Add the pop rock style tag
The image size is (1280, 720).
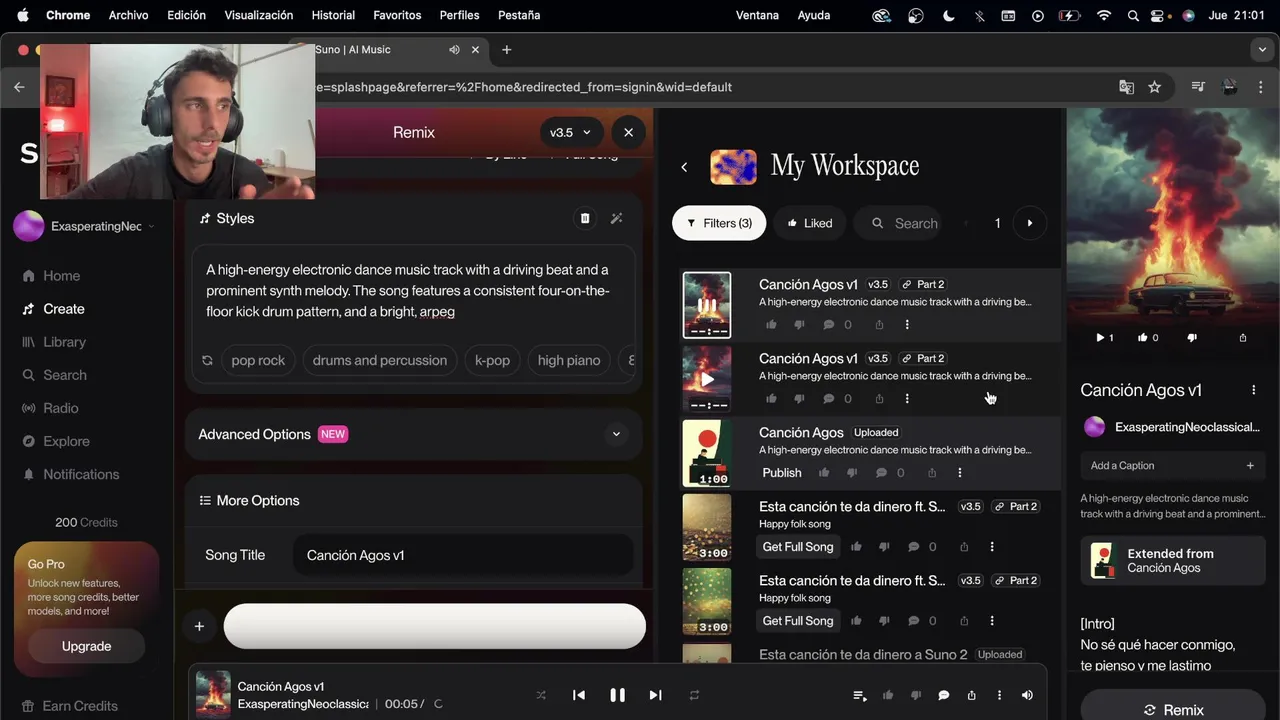[258, 360]
